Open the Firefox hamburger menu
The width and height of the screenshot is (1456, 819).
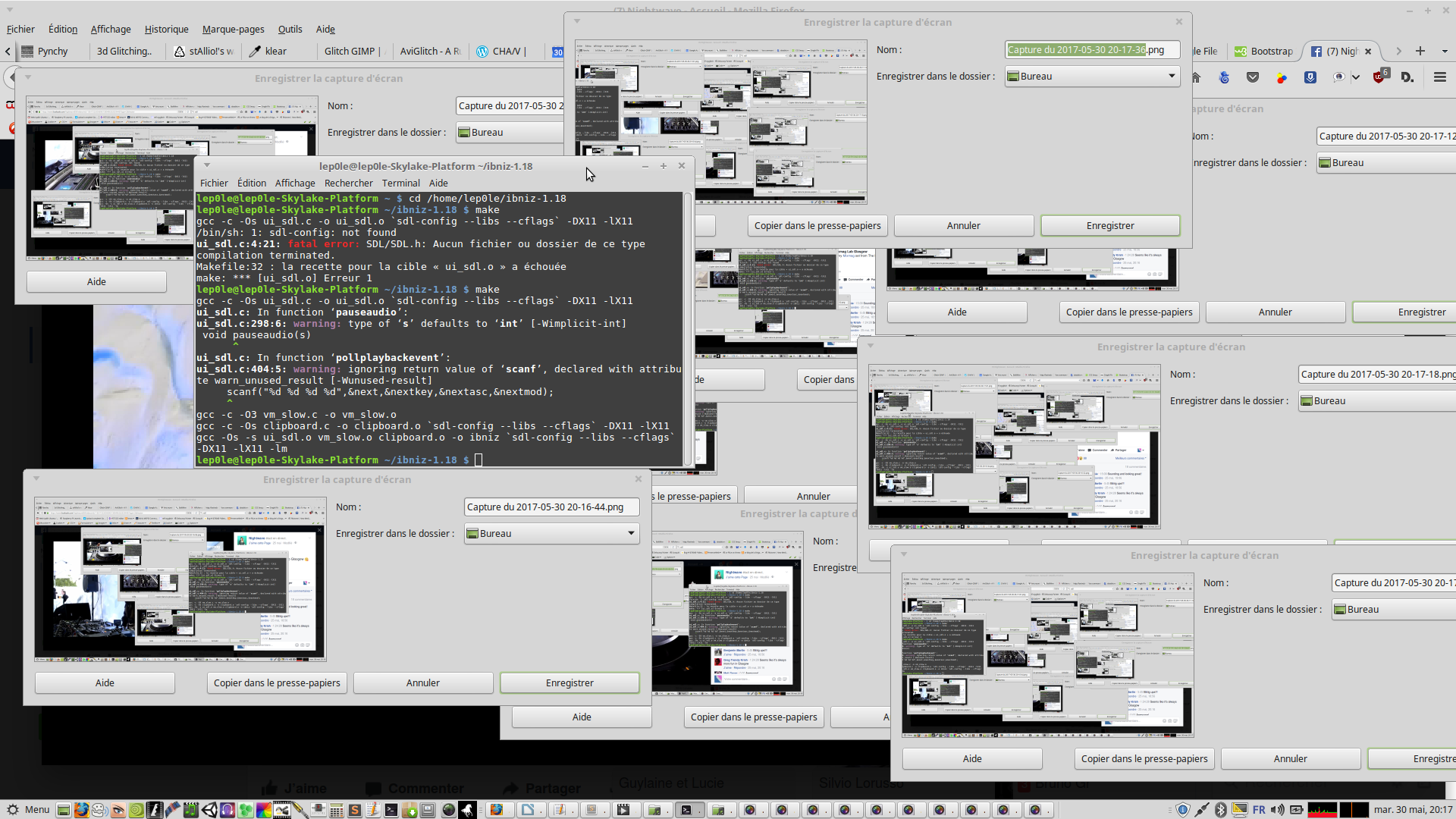click(x=1439, y=77)
